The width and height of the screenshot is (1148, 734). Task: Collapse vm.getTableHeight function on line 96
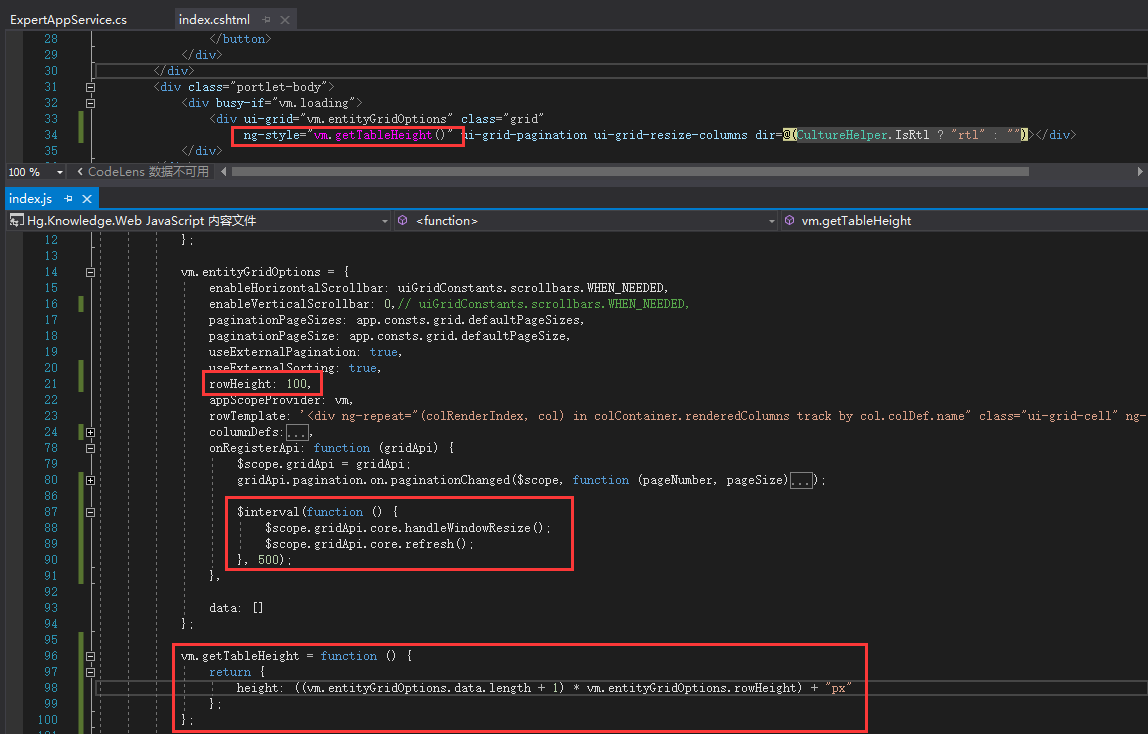91,656
